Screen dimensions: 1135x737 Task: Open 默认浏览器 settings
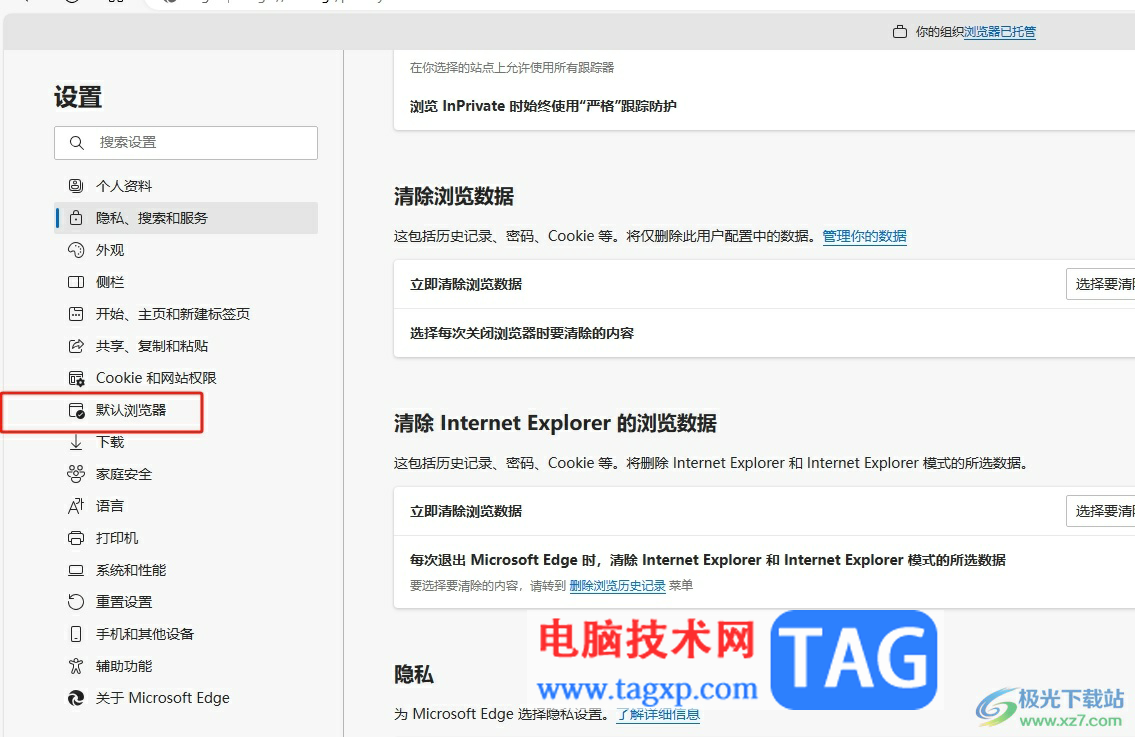186,410
